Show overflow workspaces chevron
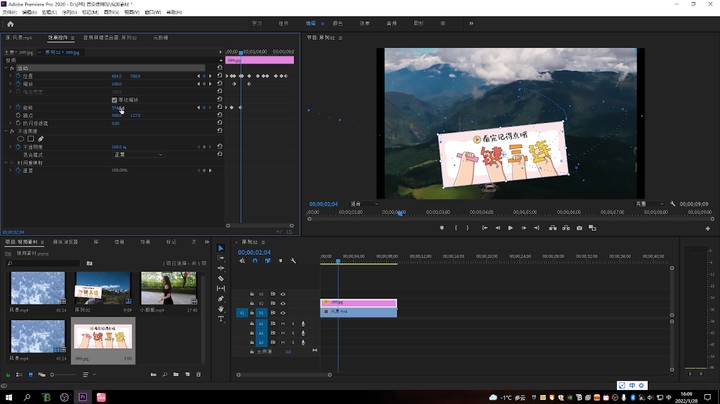This screenshot has width=720, height=404. click(x=471, y=23)
